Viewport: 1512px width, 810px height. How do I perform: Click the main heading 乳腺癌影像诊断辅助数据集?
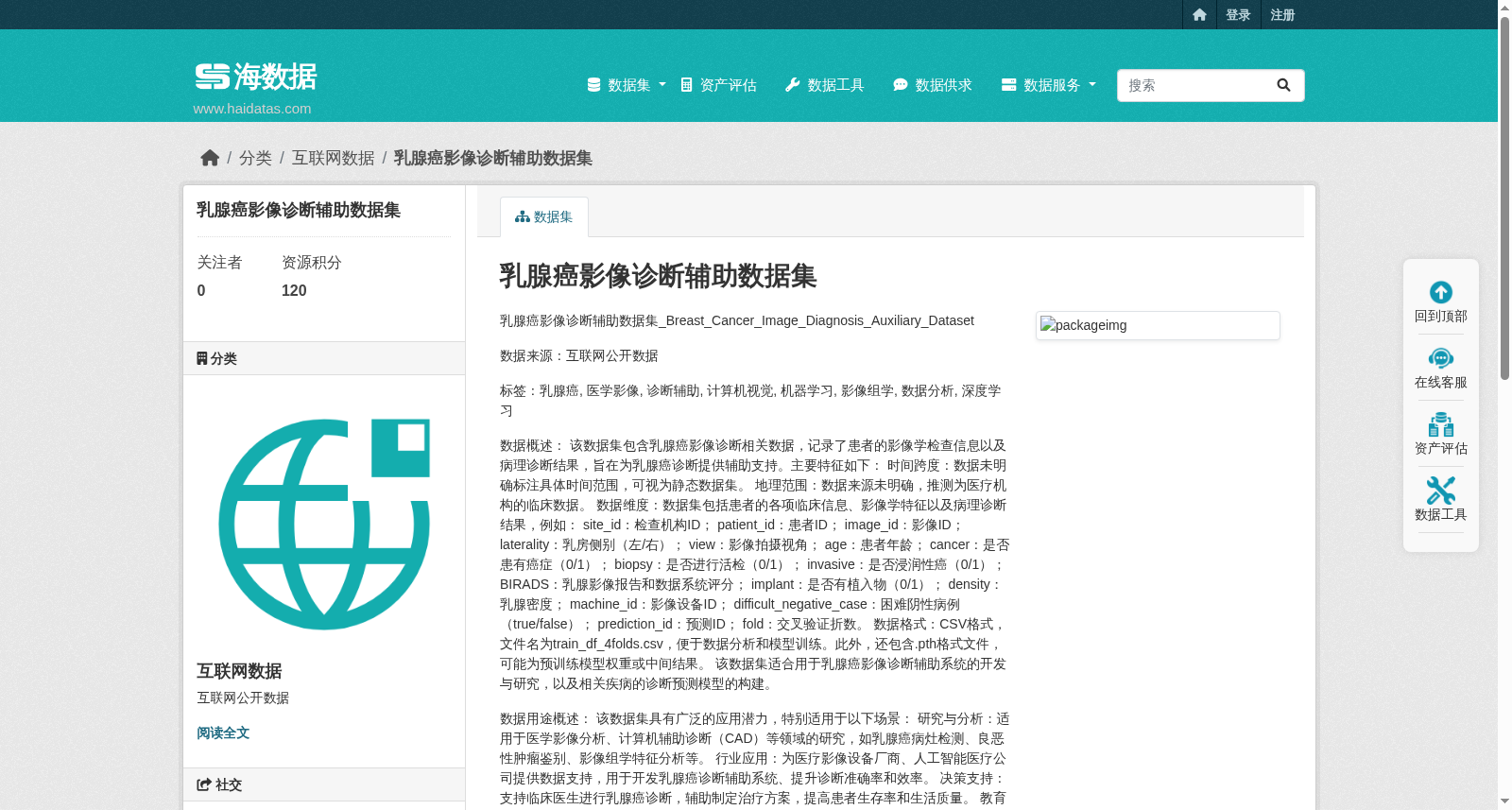pyautogui.click(x=658, y=276)
